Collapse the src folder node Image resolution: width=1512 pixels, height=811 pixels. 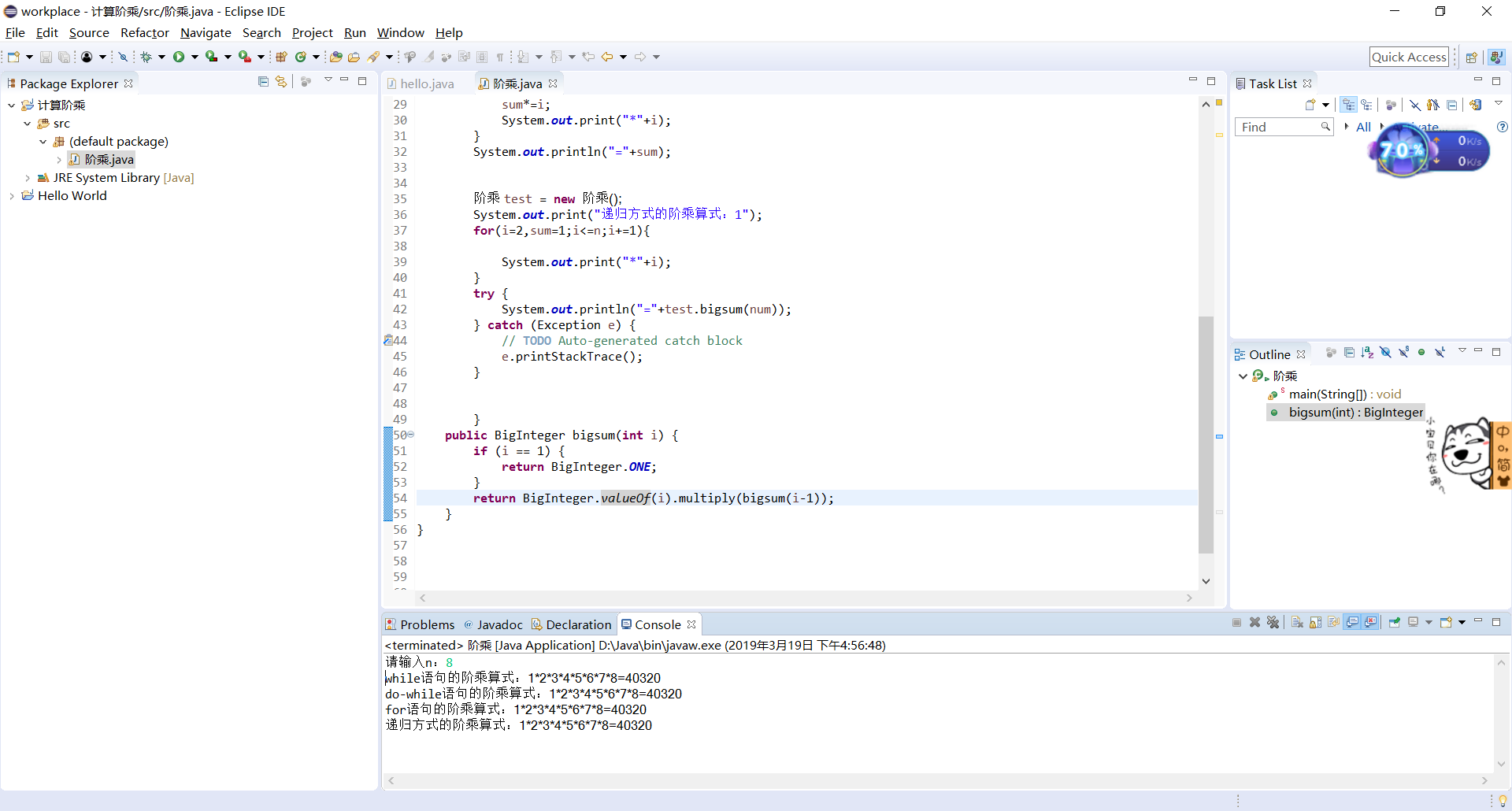[x=28, y=124]
